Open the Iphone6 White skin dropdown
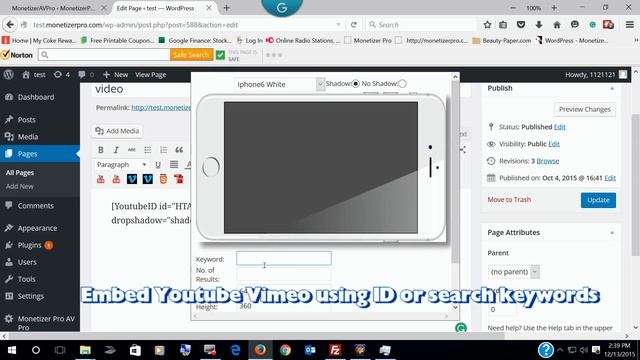640x360 pixels. [x=280, y=84]
